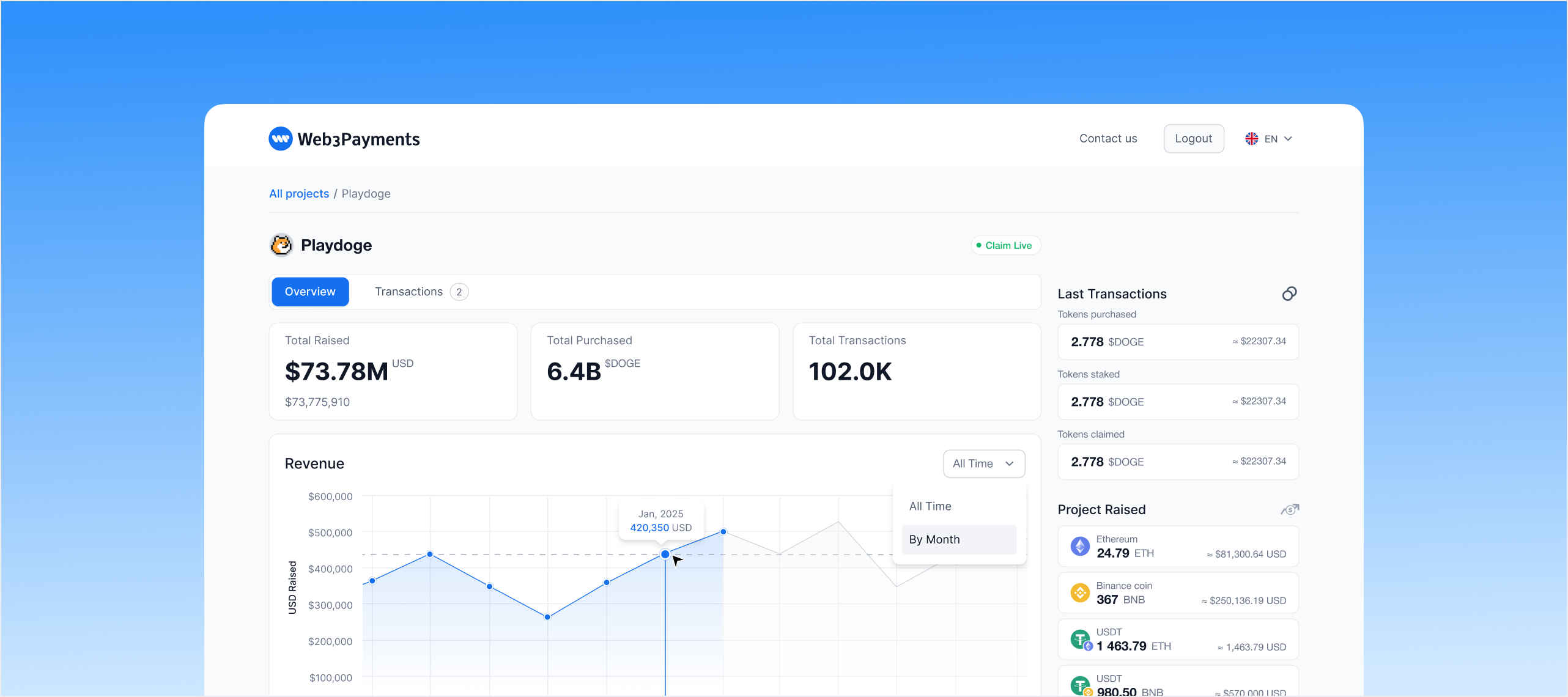Click the 420,350 USD tooltip value

660,528
